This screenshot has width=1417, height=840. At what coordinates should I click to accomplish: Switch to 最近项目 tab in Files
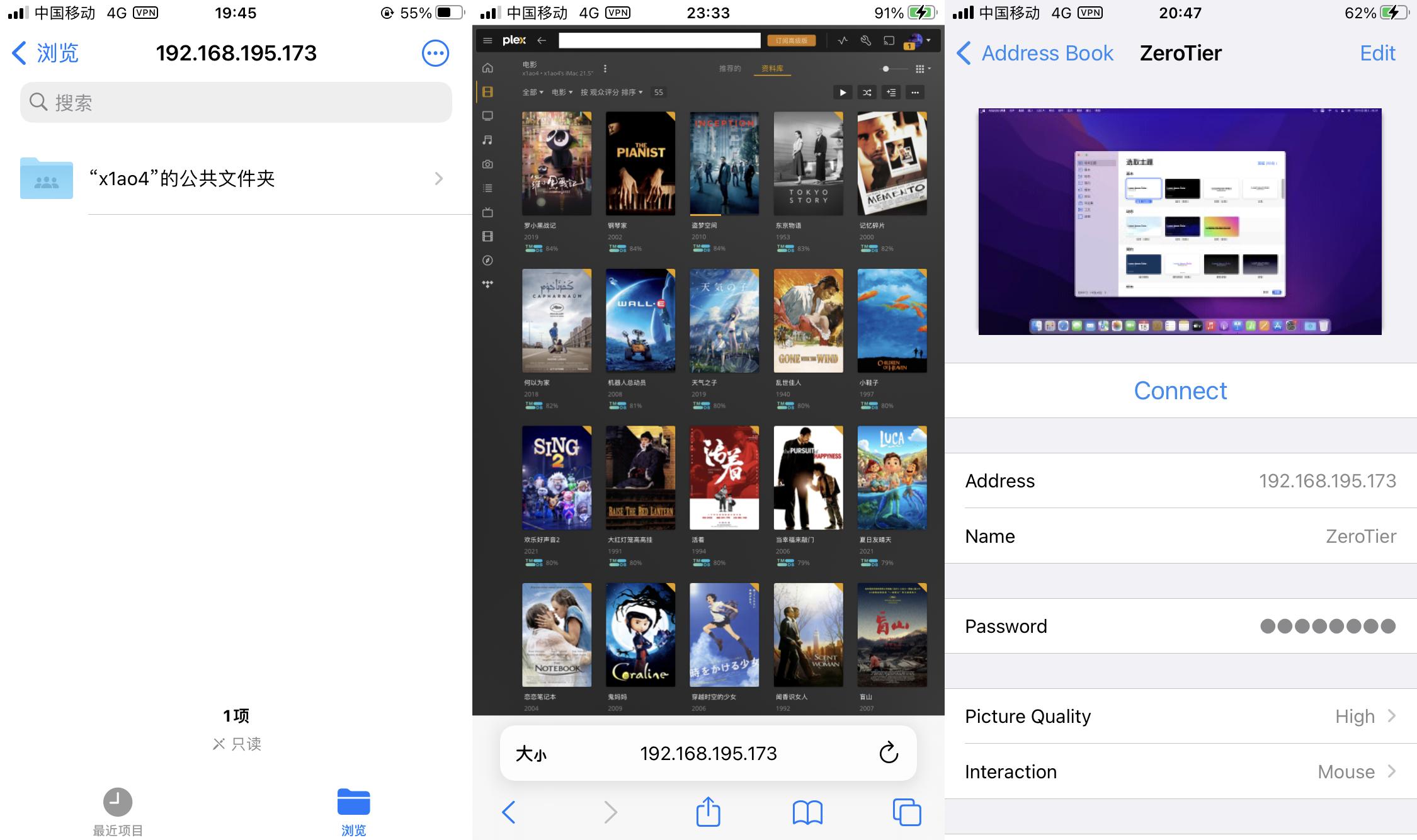pos(118,812)
